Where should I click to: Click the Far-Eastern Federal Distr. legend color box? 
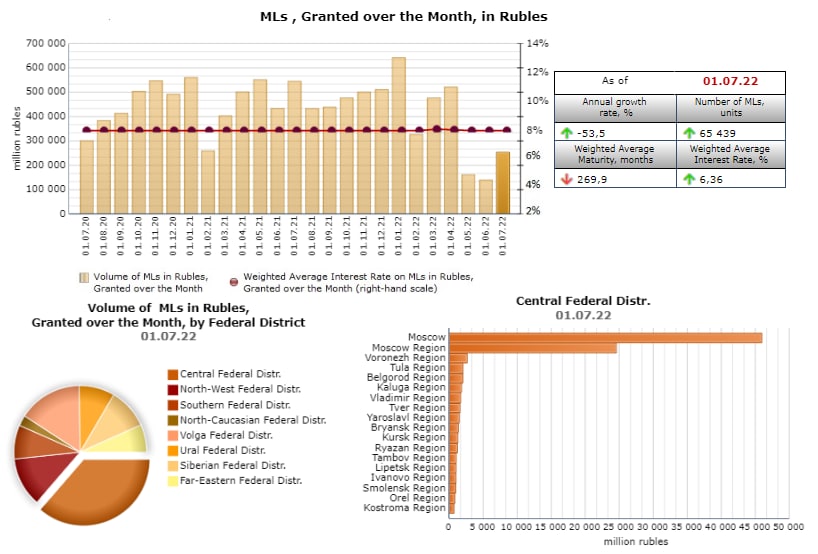172,481
